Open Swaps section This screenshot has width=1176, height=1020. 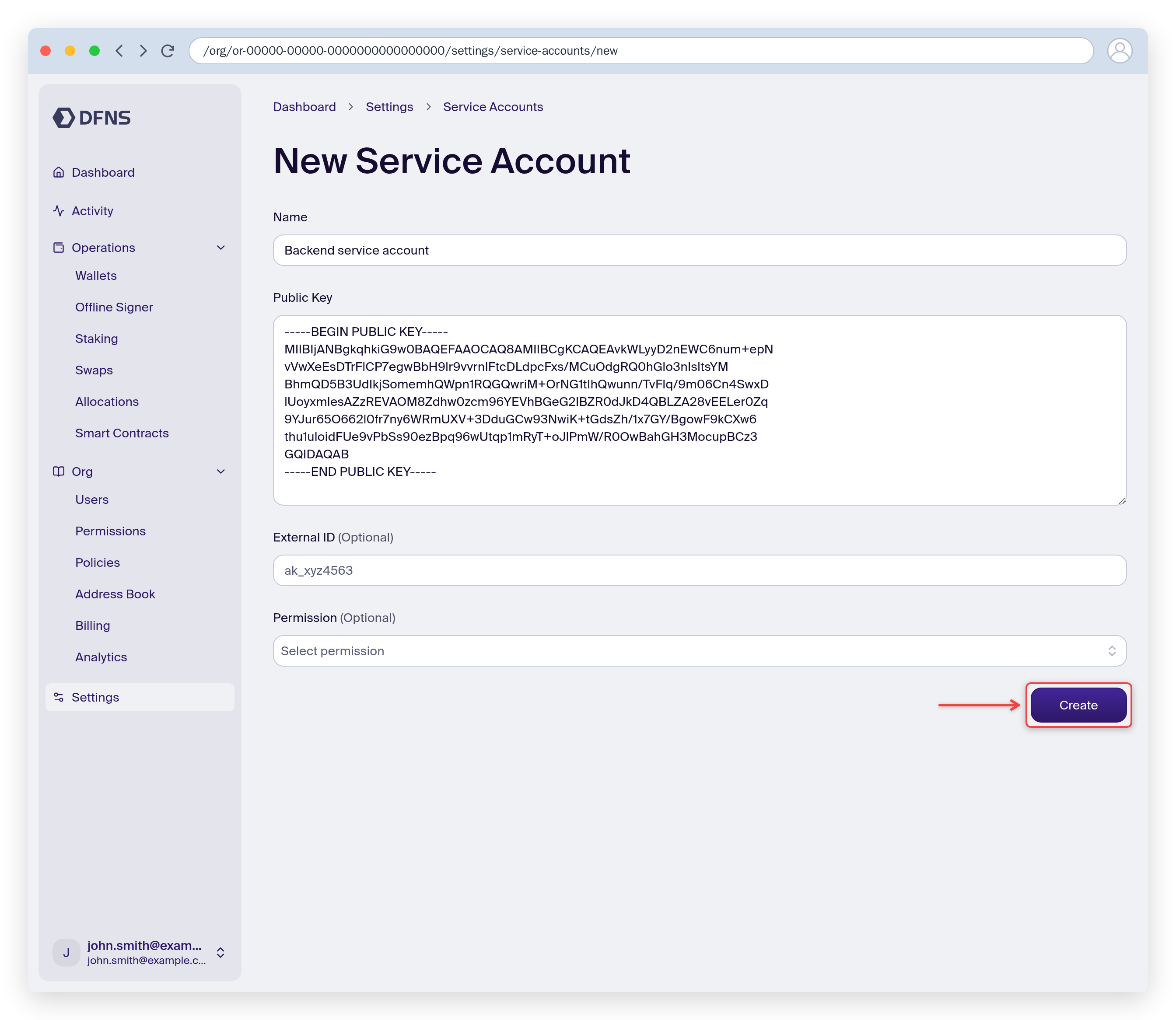[x=94, y=370]
